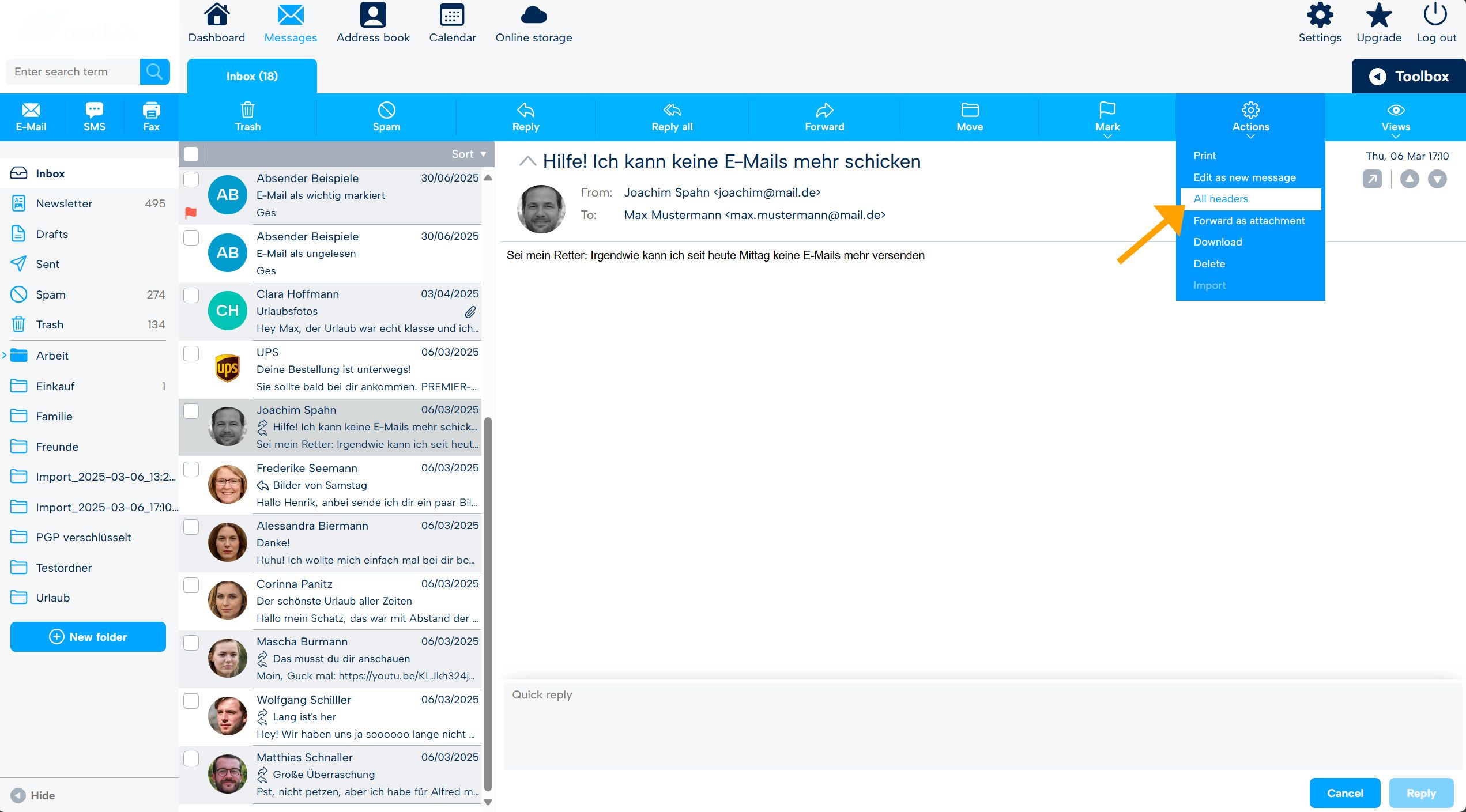
Task: Open the Sent folder
Action: [x=89, y=264]
